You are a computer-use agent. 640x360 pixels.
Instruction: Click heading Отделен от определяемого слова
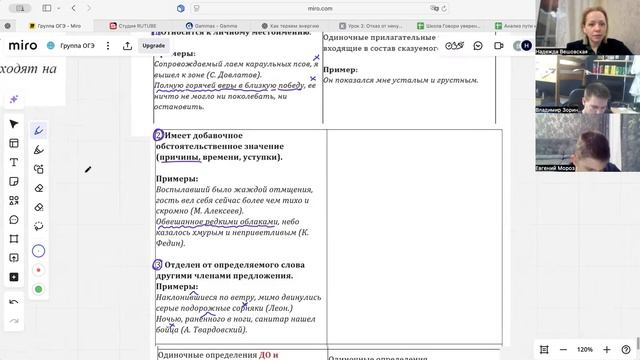231,270
